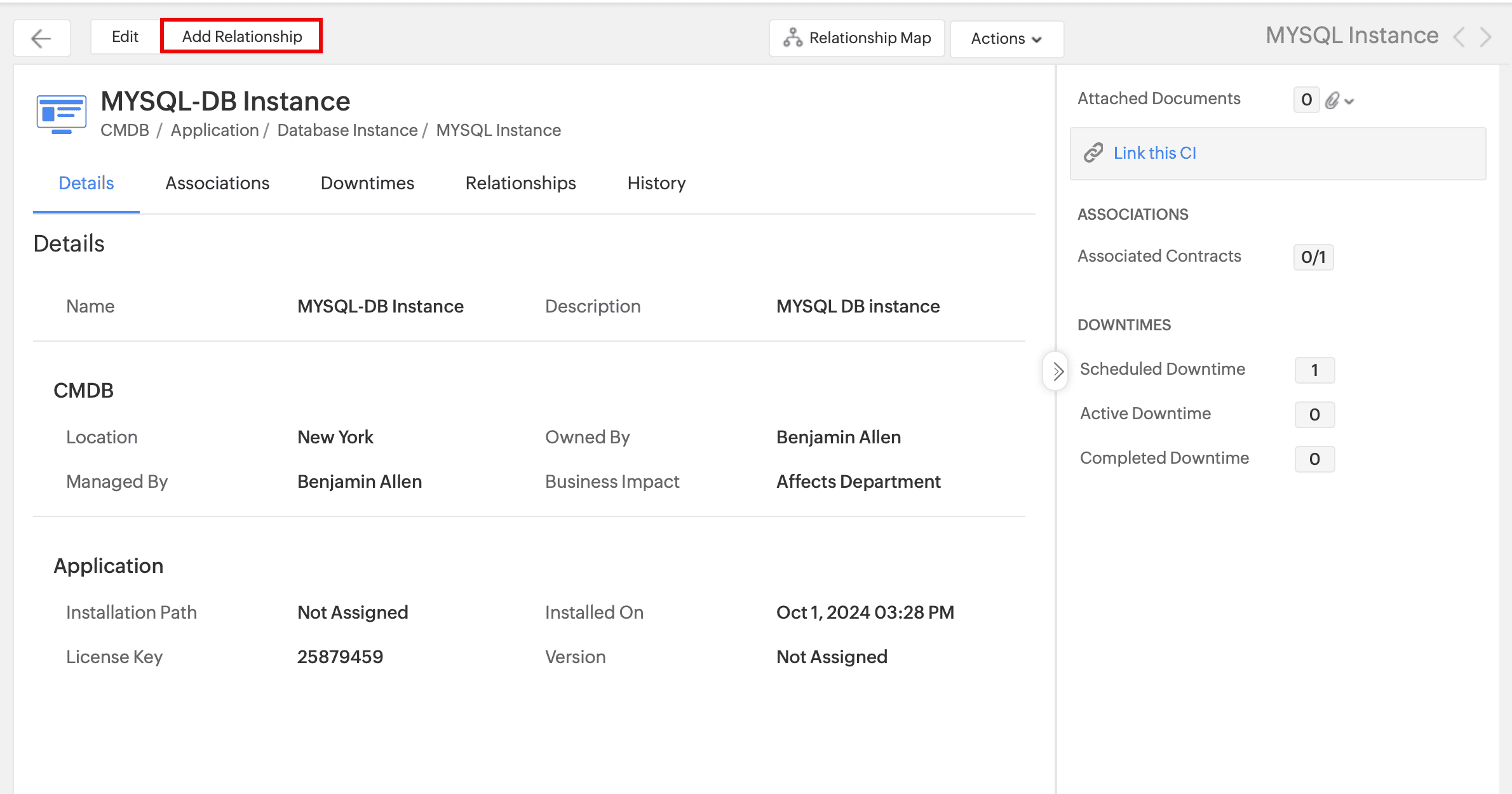Image resolution: width=1512 pixels, height=794 pixels.
Task: Select the Relationships tab
Action: (520, 183)
